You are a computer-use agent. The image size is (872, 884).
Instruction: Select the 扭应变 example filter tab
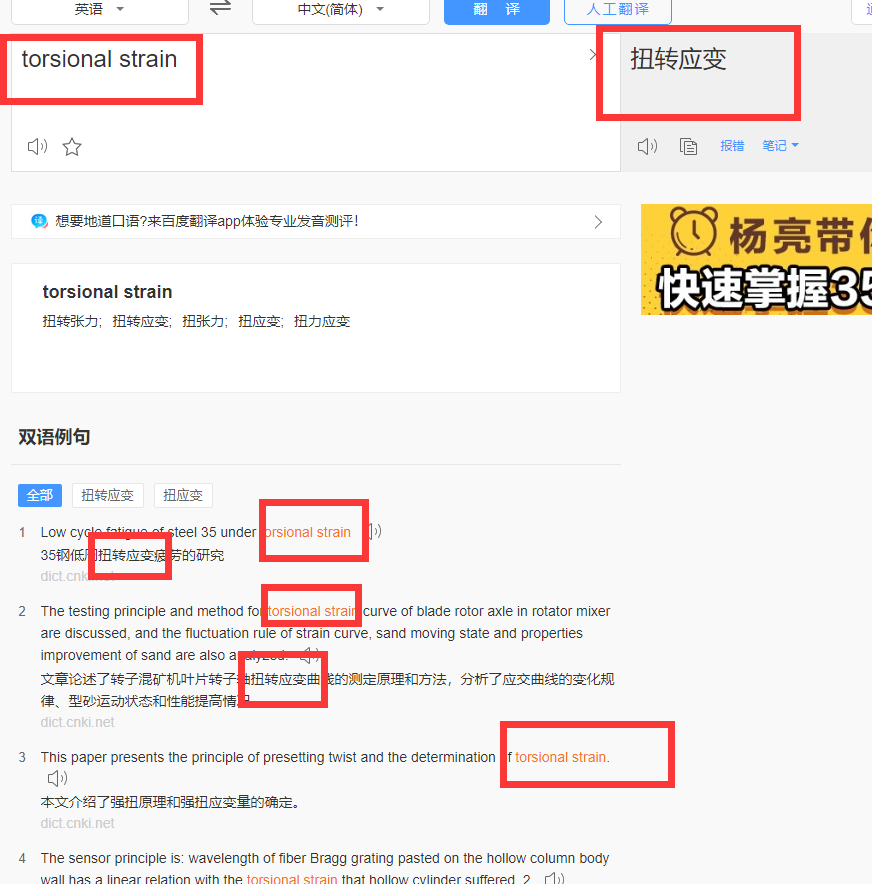coord(183,495)
